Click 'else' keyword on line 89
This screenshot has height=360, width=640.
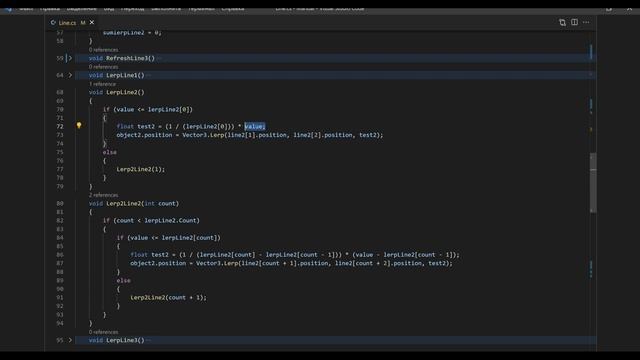tap(123, 280)
